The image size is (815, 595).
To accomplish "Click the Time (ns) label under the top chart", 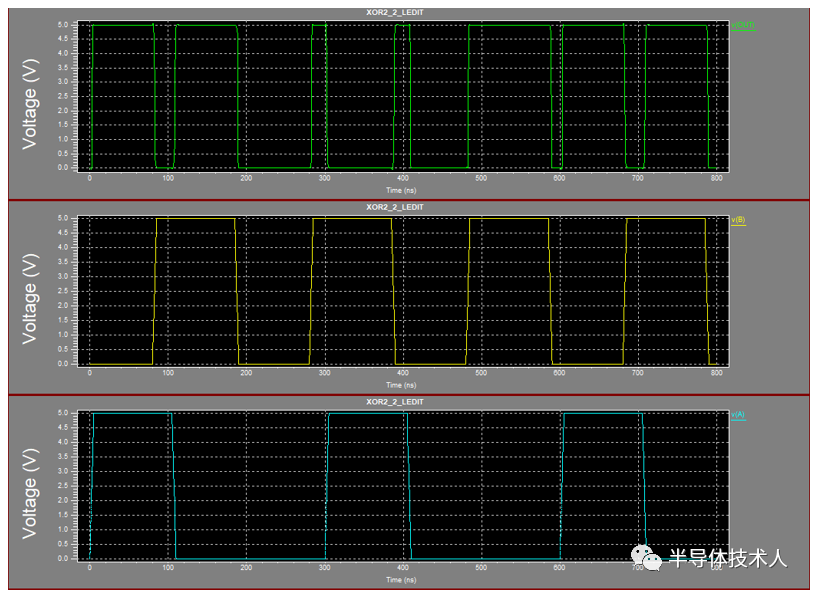I will (x=401, y=190).
